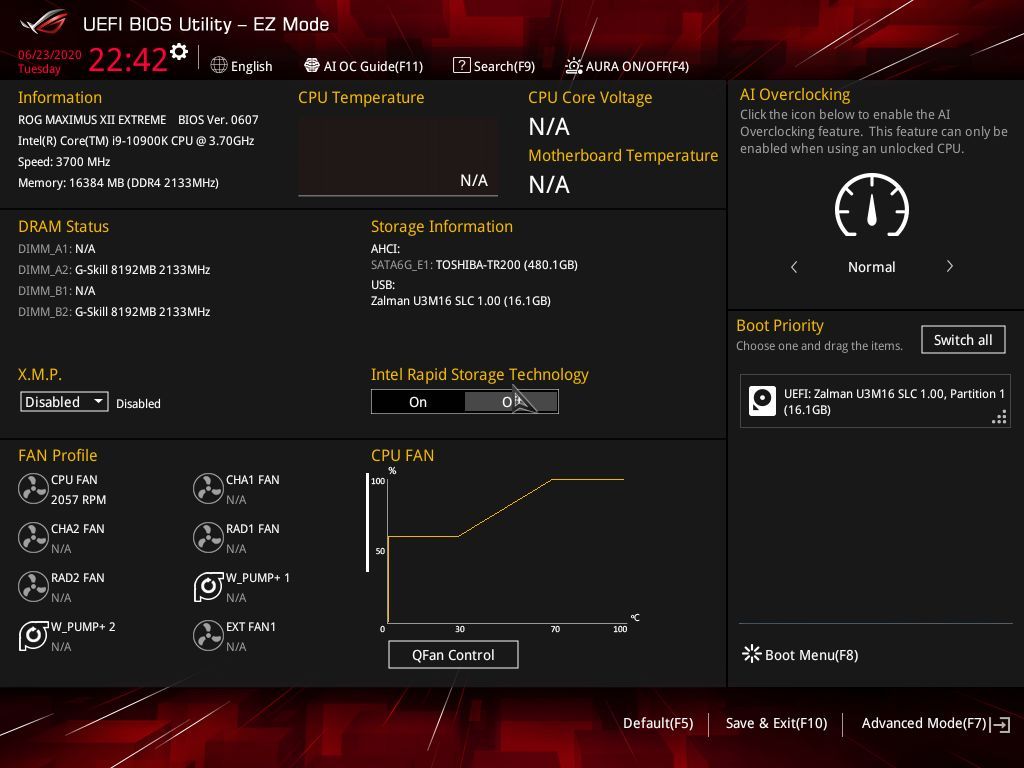Click DIMM_B2 G-Skill 8192MB entry

(x=114, y=312)
